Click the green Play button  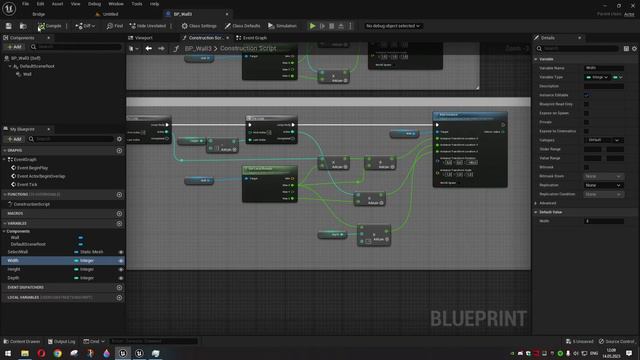coord(313,26)
